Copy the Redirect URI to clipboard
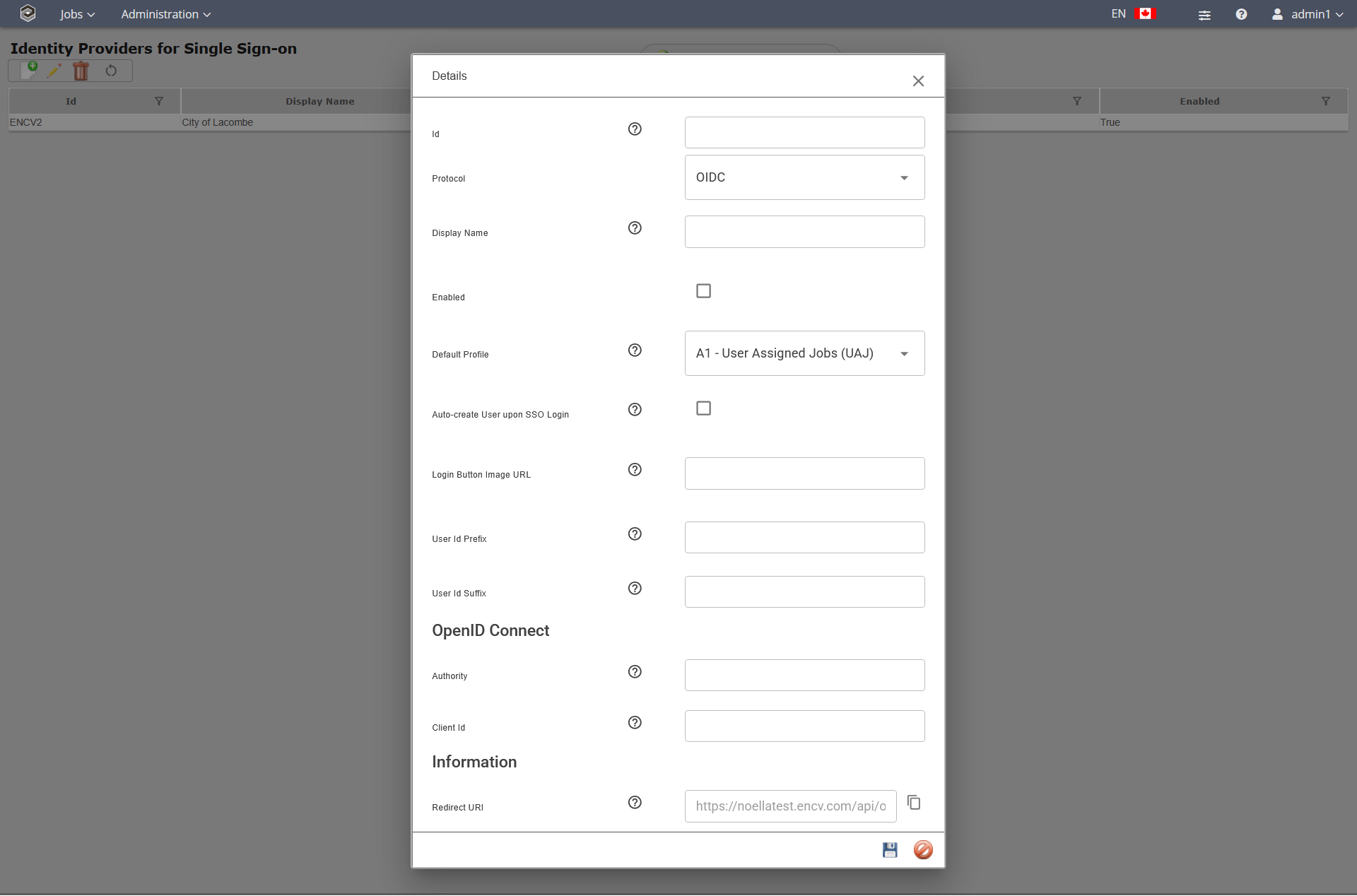Image resolution: width=1357 pixels, height=896 pixels. [x=914, y=802]
